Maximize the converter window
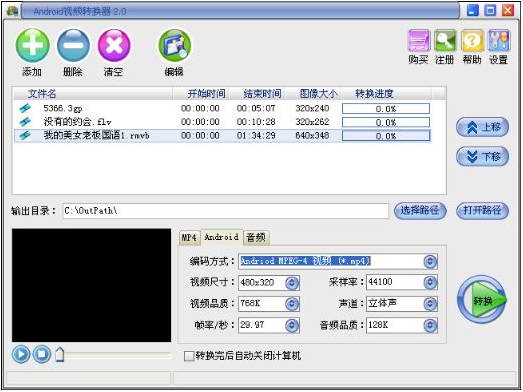Screen dimensions: 523x392 tap(490, 11)
